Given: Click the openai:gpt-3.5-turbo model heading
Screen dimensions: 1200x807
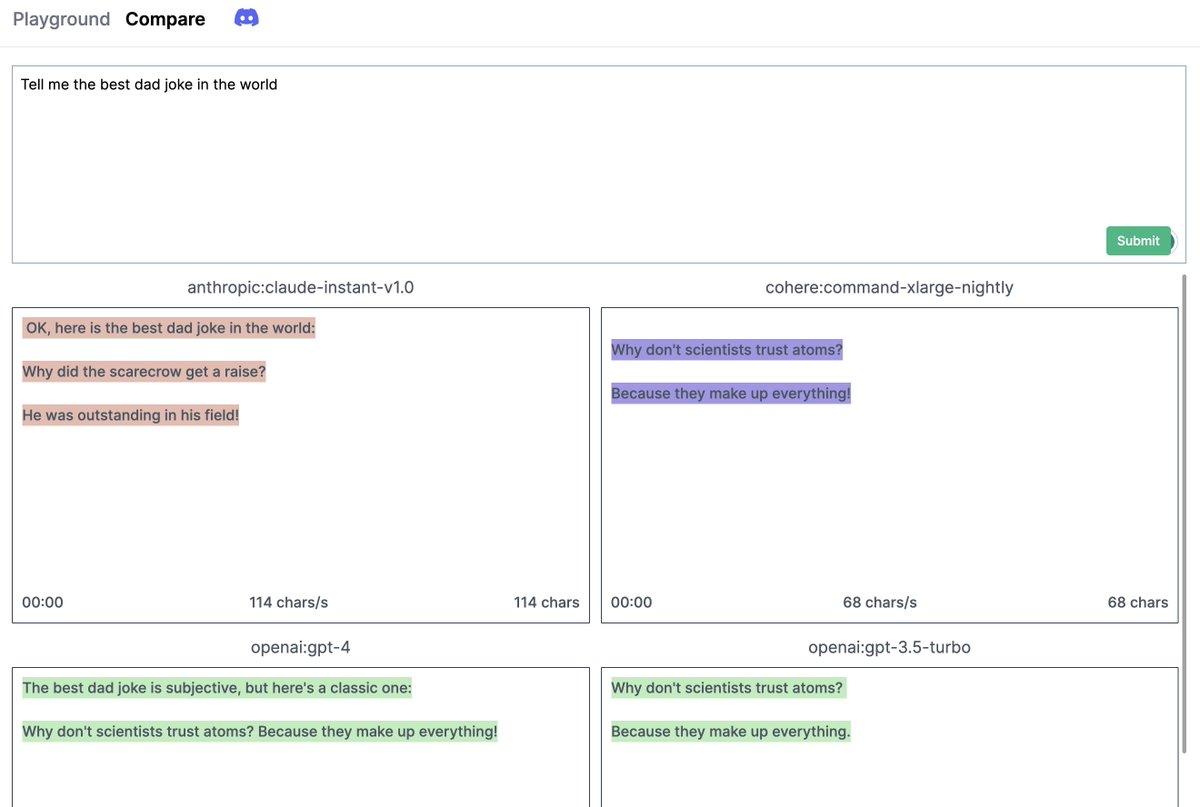Looking at the screenshot, I should pos(889,647).
